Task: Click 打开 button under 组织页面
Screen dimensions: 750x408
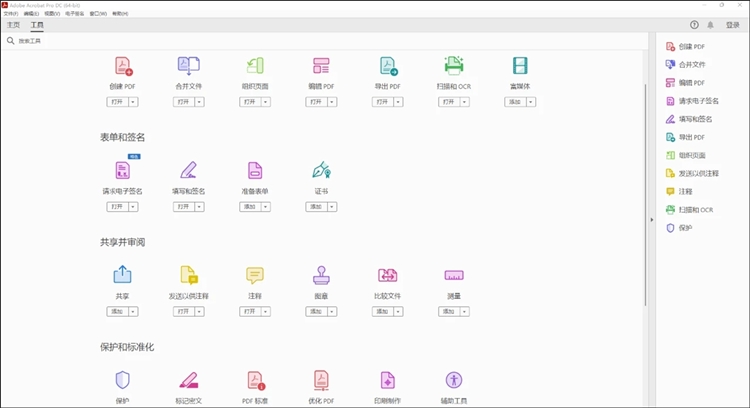Action: click(x=249, y=102)
